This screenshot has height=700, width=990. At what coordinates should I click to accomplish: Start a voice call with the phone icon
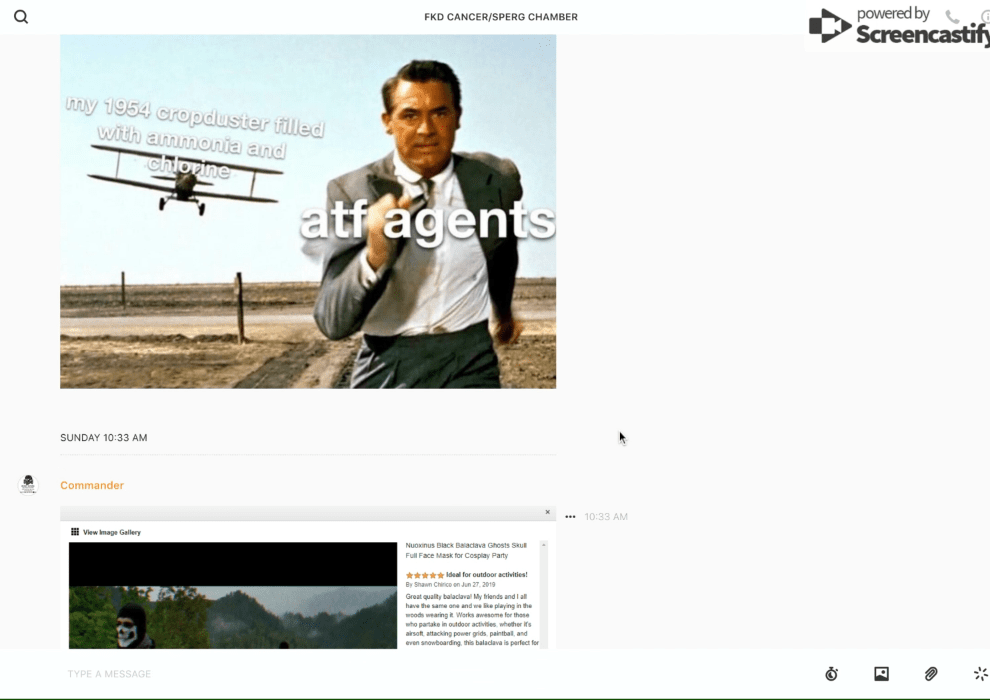(x=952, y=17)
